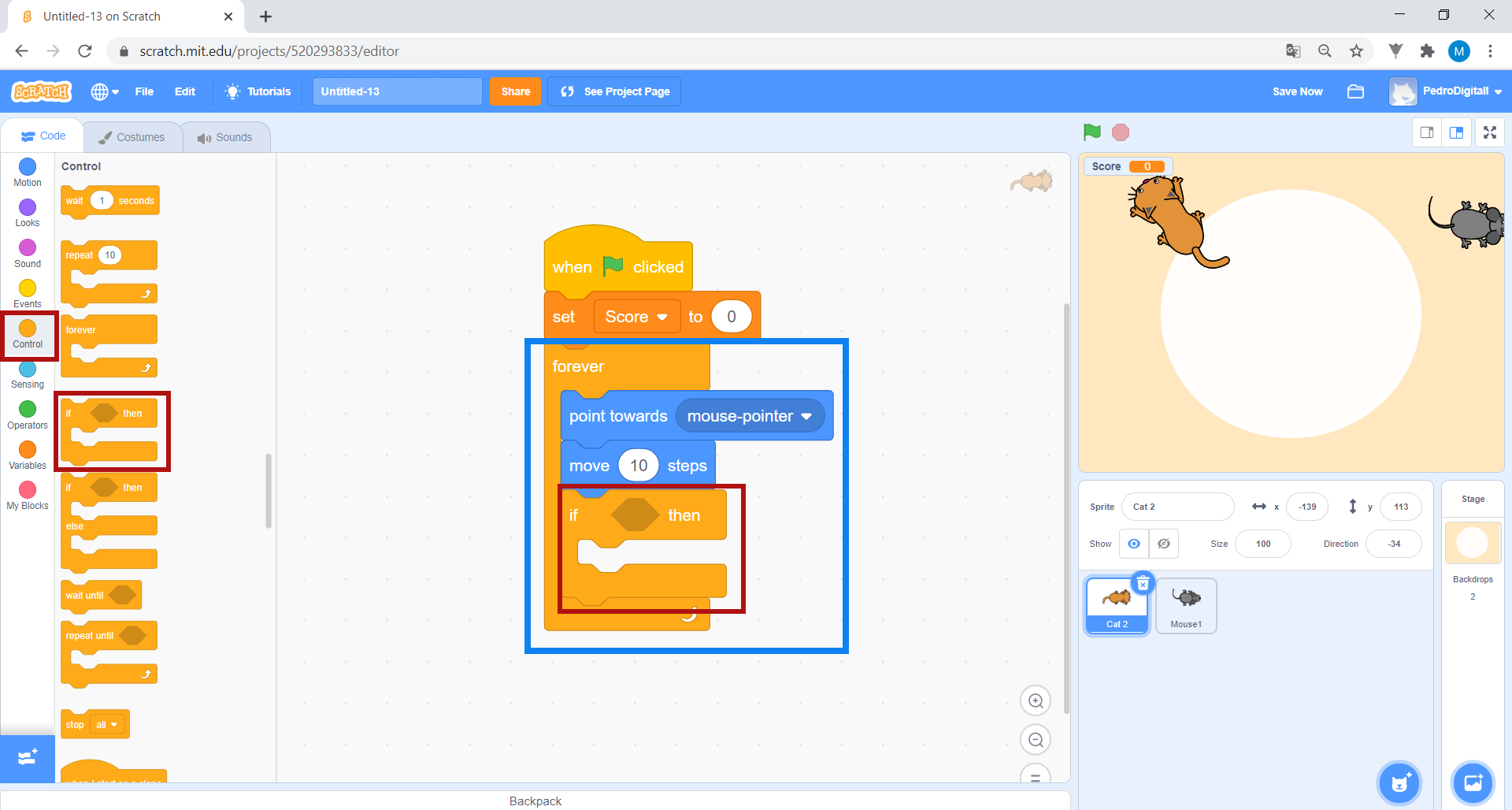Screen dimensions: 1512x810
Task: Switch to the Code tab
Action: tap(43, 136)
